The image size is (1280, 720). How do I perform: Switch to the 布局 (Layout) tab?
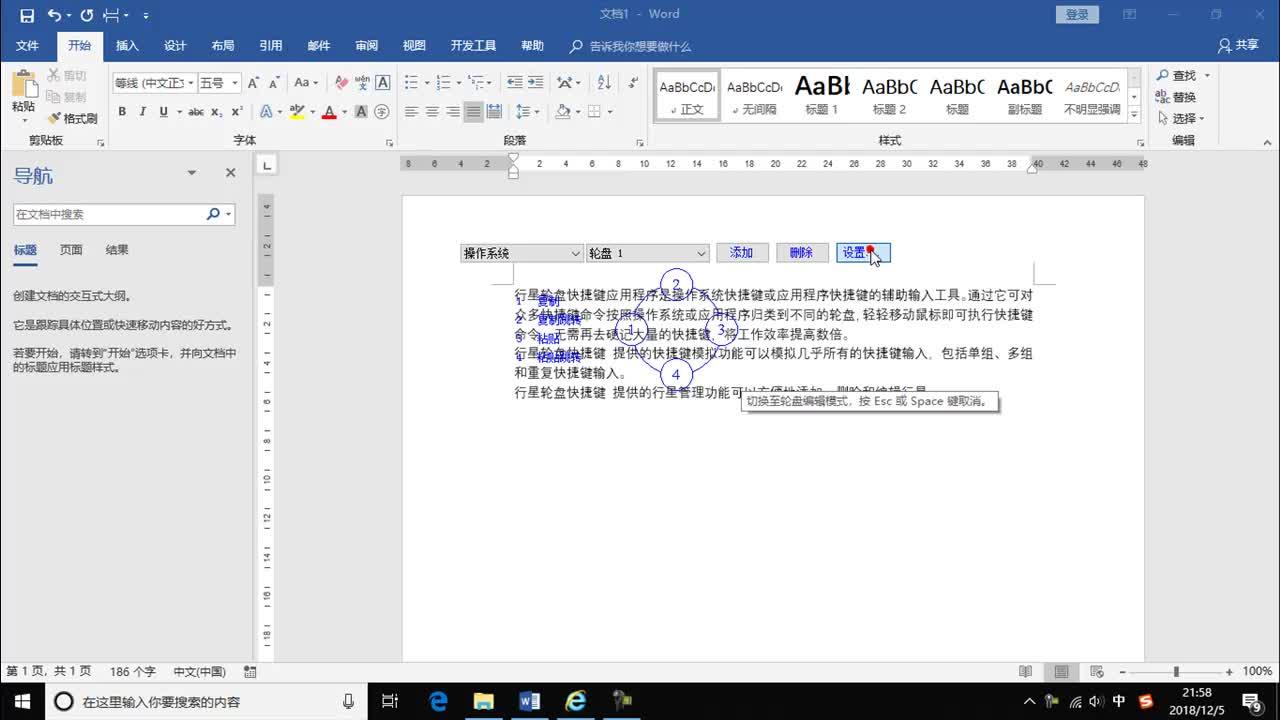click(223, 46)
